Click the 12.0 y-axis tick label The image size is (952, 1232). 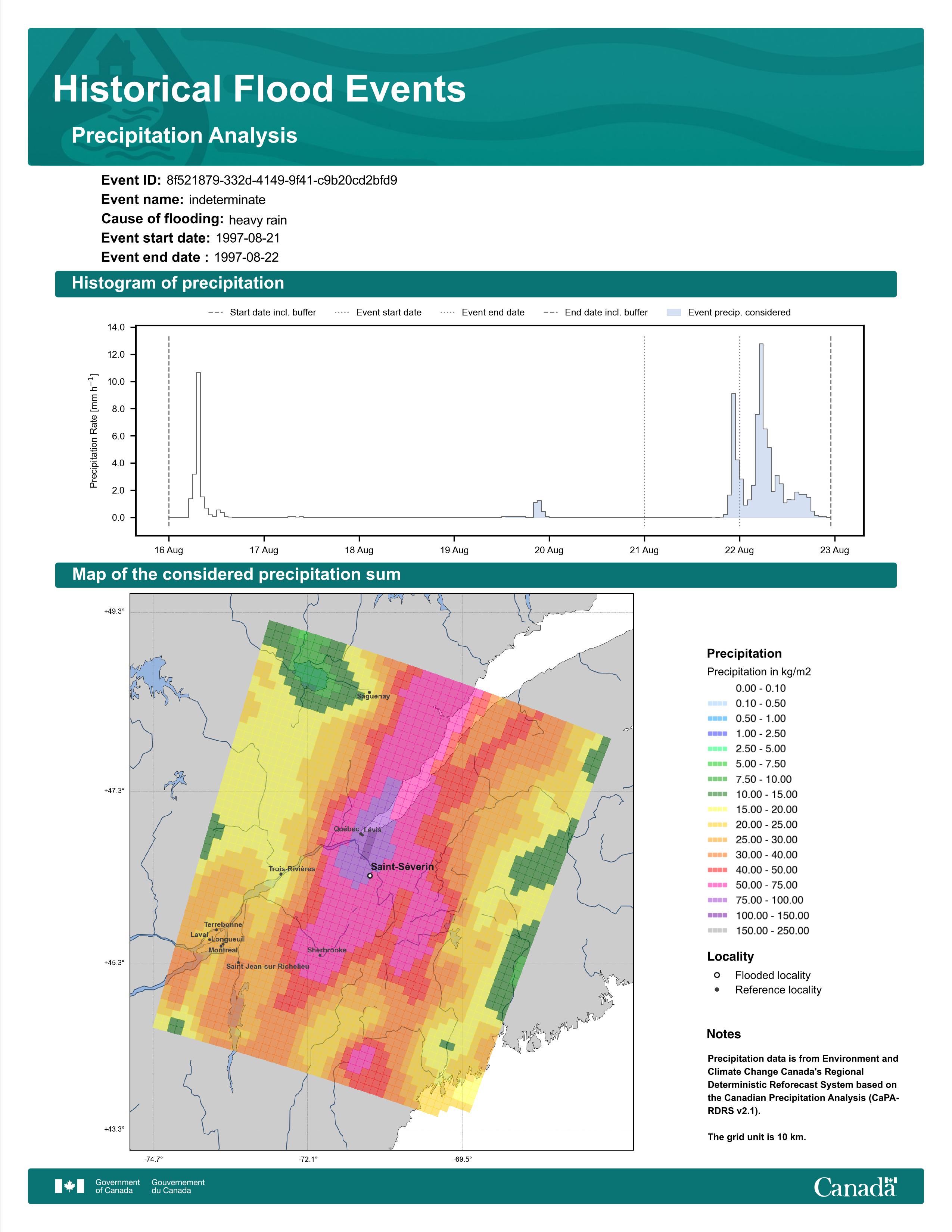tap(117, 354)
